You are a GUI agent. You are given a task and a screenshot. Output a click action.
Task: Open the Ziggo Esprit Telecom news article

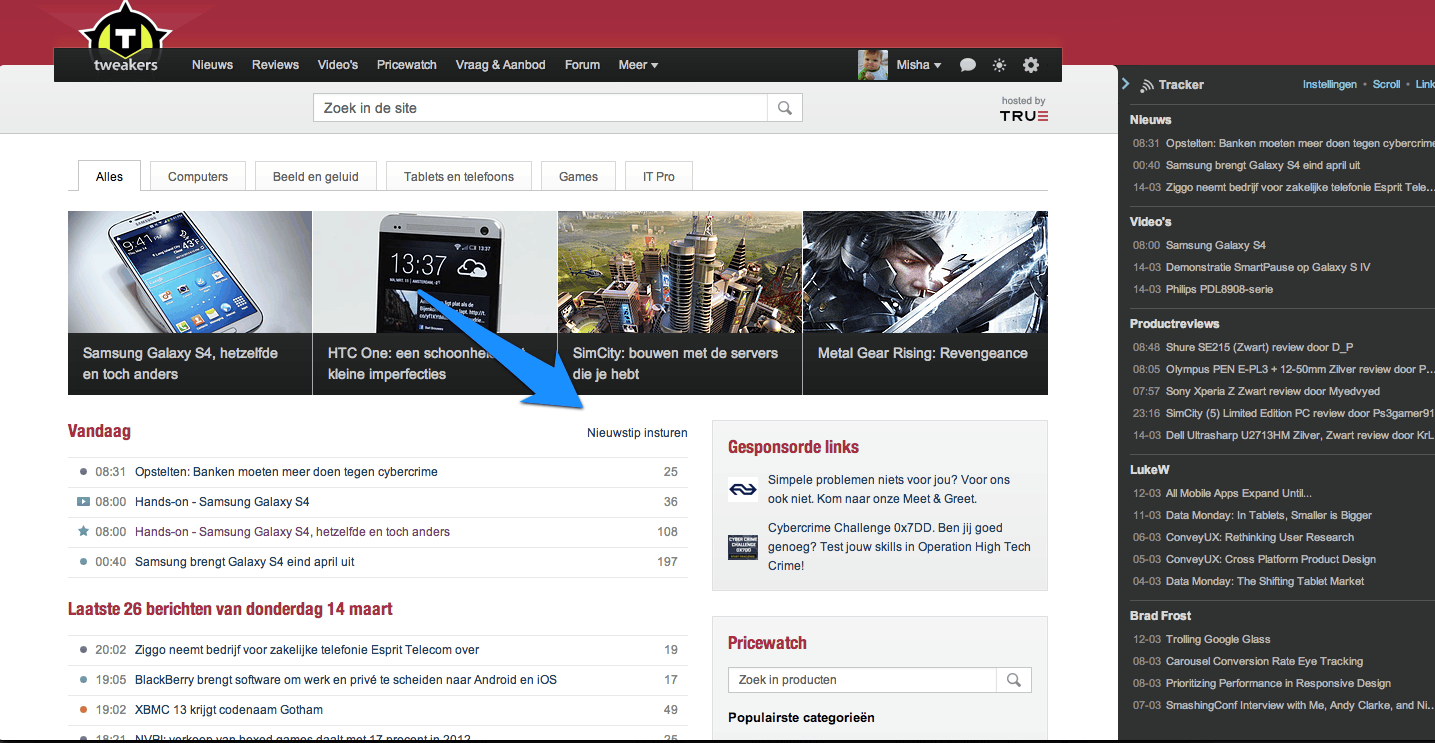307,650
